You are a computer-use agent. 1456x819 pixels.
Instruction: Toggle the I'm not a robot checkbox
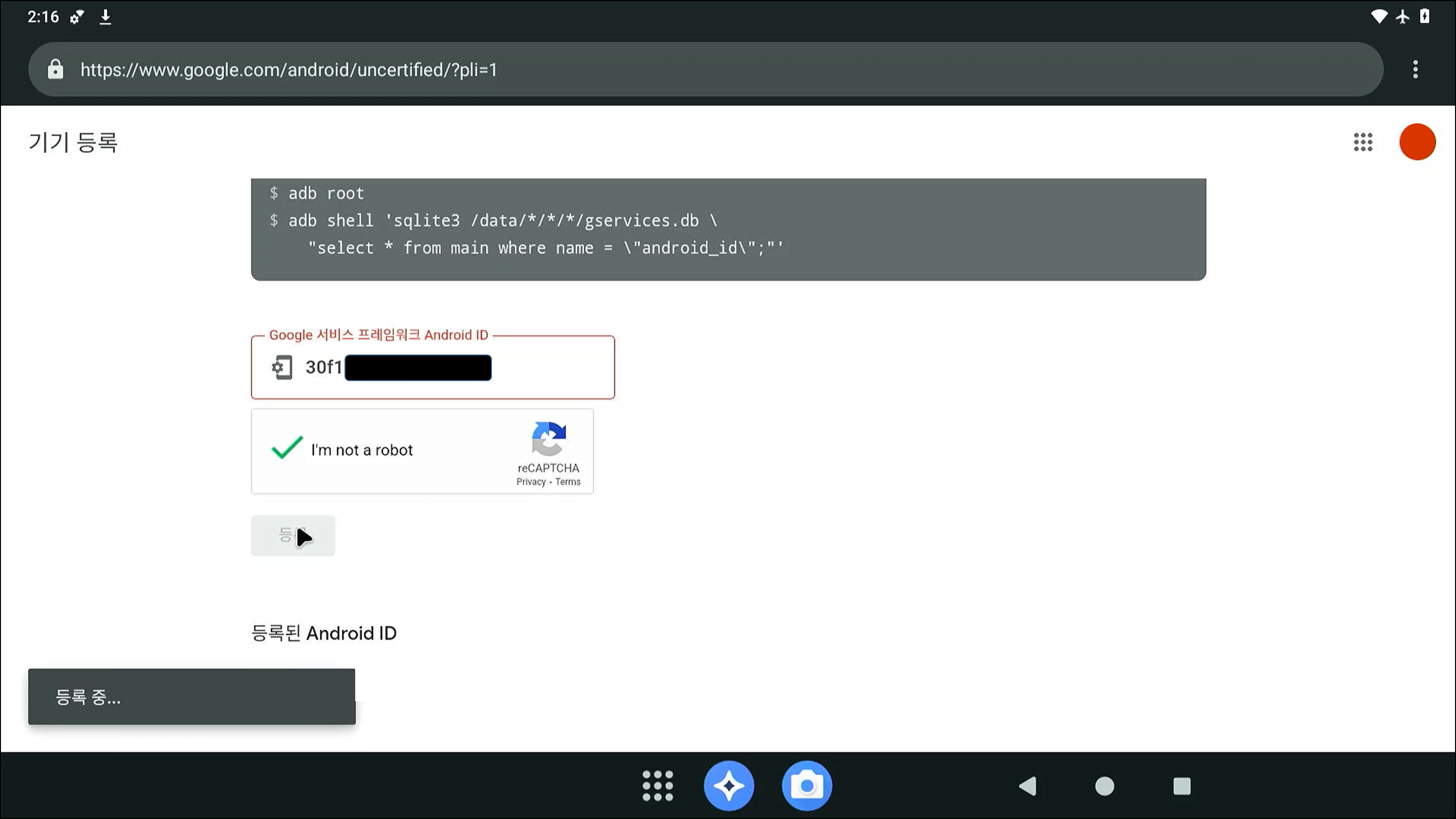click(287, 449)
